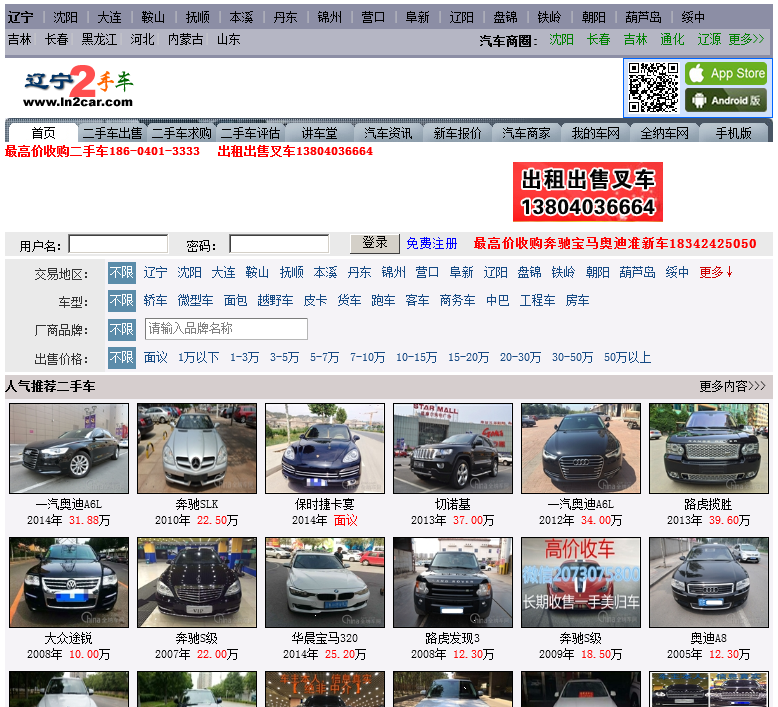Open the 我的车网 tab
778x707 pixels.
pos(595,133)
